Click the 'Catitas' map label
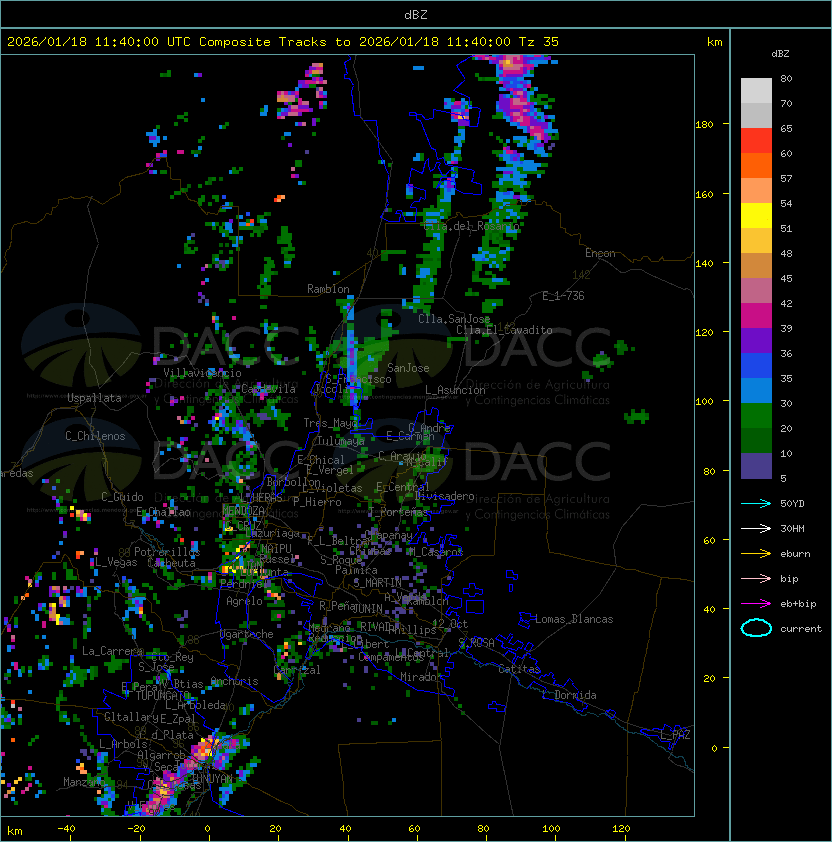 coord(519,669)
